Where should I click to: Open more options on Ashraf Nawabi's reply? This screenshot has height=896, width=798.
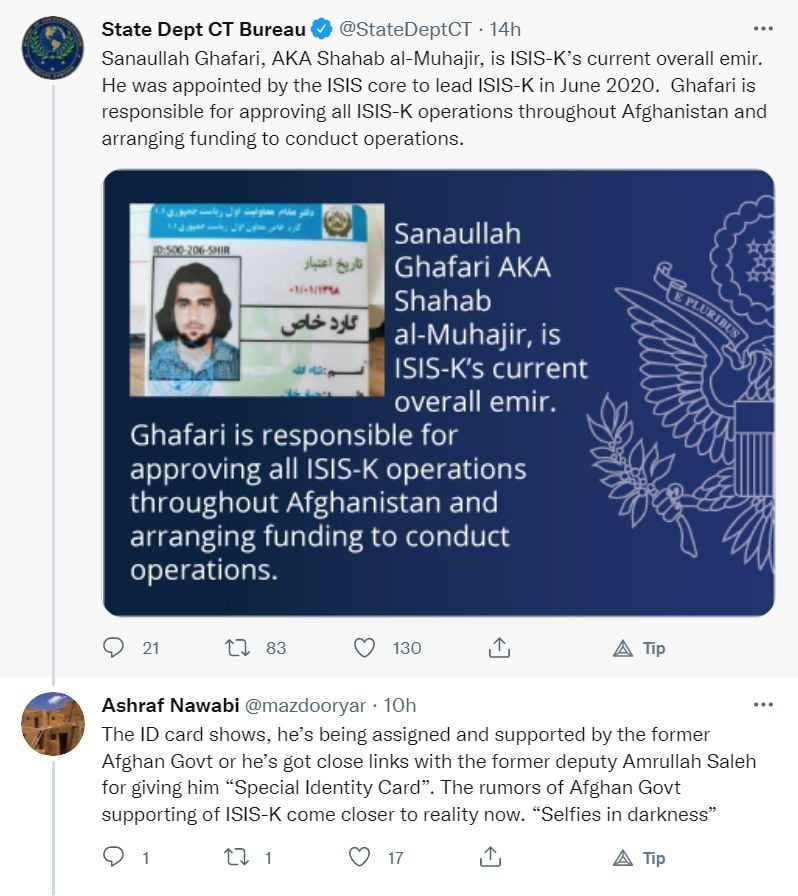coord(763,704)
